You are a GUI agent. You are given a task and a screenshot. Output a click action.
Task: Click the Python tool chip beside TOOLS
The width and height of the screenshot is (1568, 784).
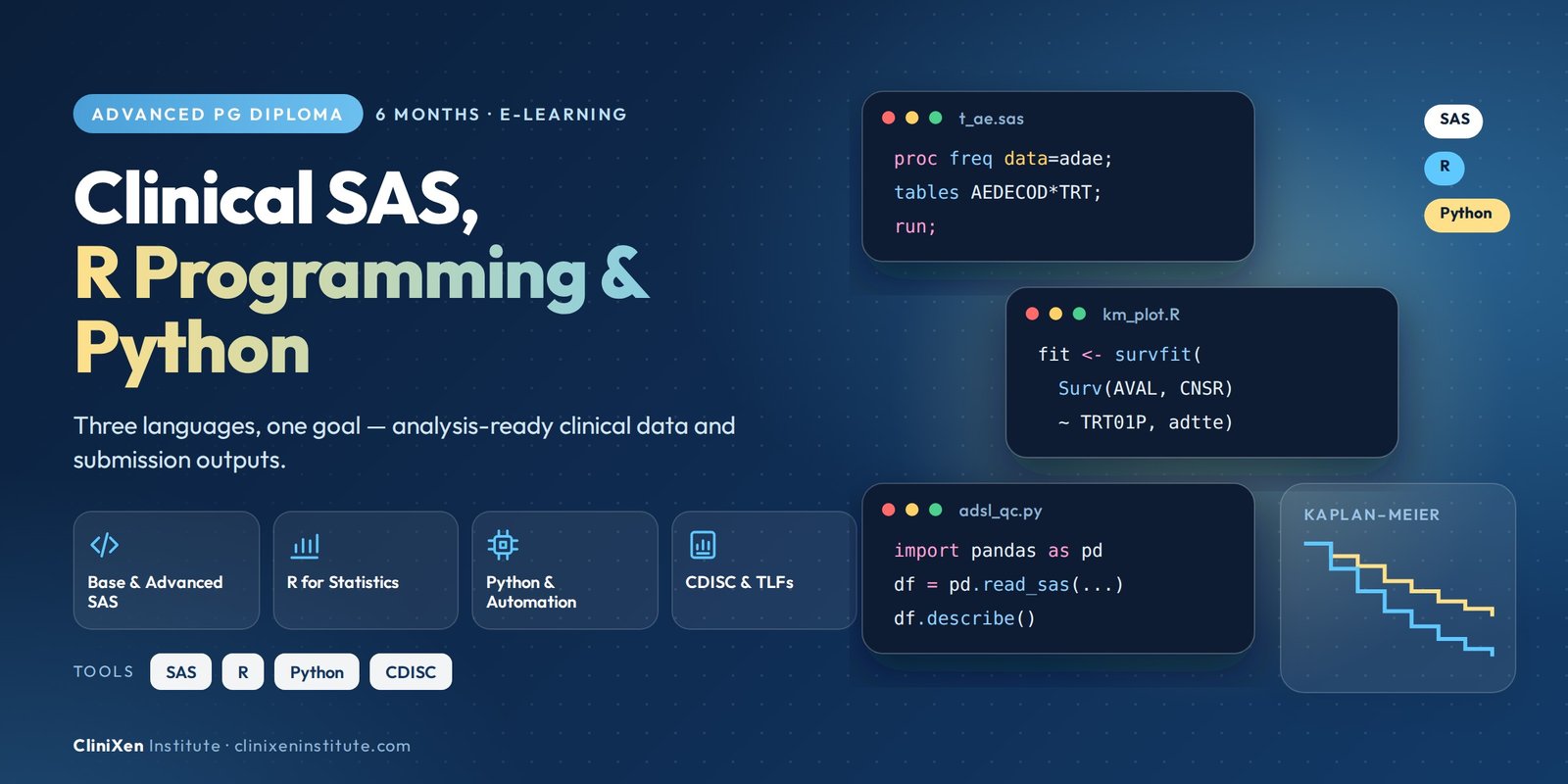[317, 672]
